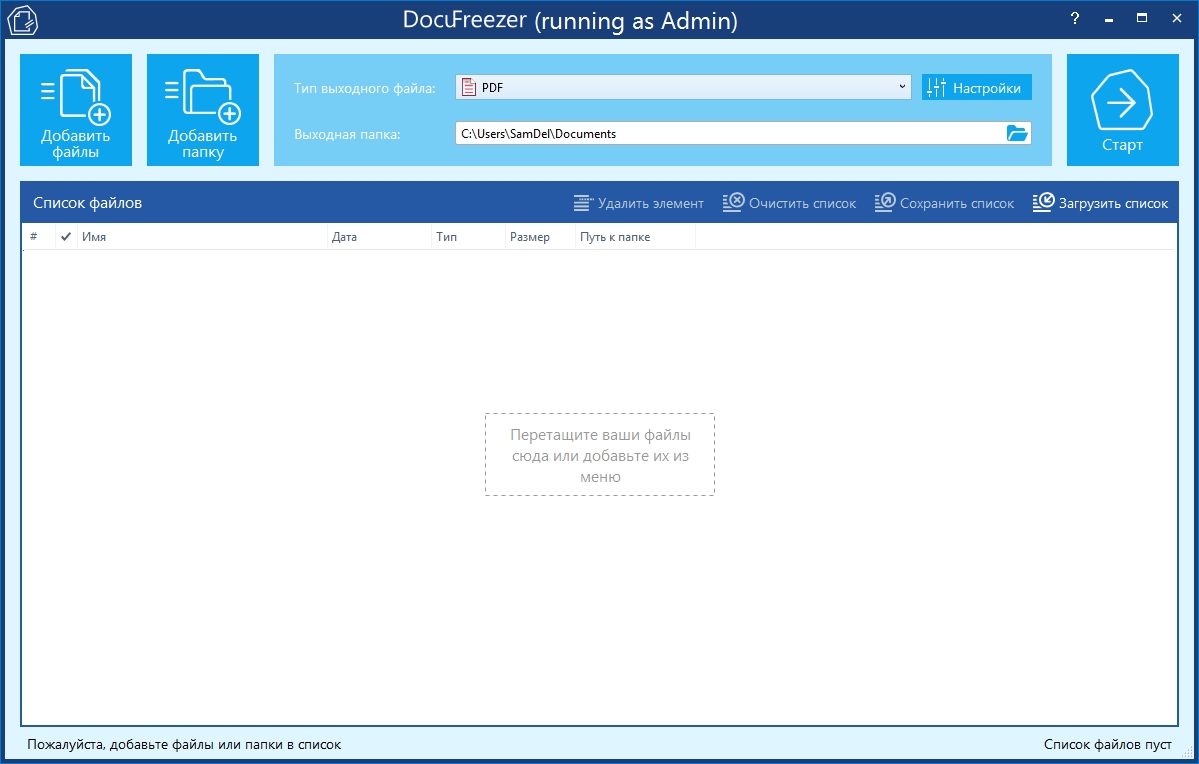Click the DocuFreezer logo icon in title bar

22,19
